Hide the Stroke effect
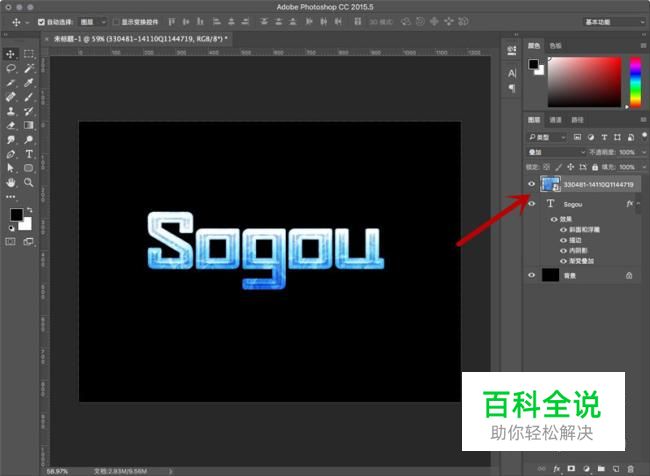Screen dimensions: 650x476 click(563, 240)
